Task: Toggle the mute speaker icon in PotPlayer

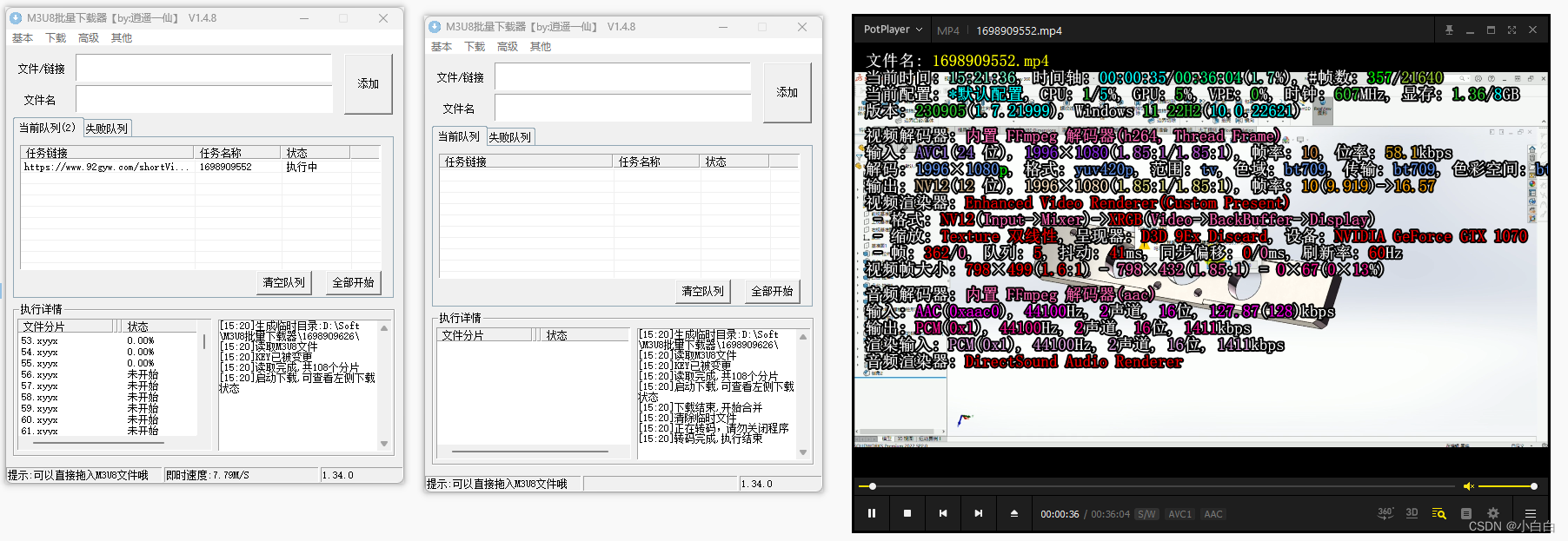Action: point(1468,486)
